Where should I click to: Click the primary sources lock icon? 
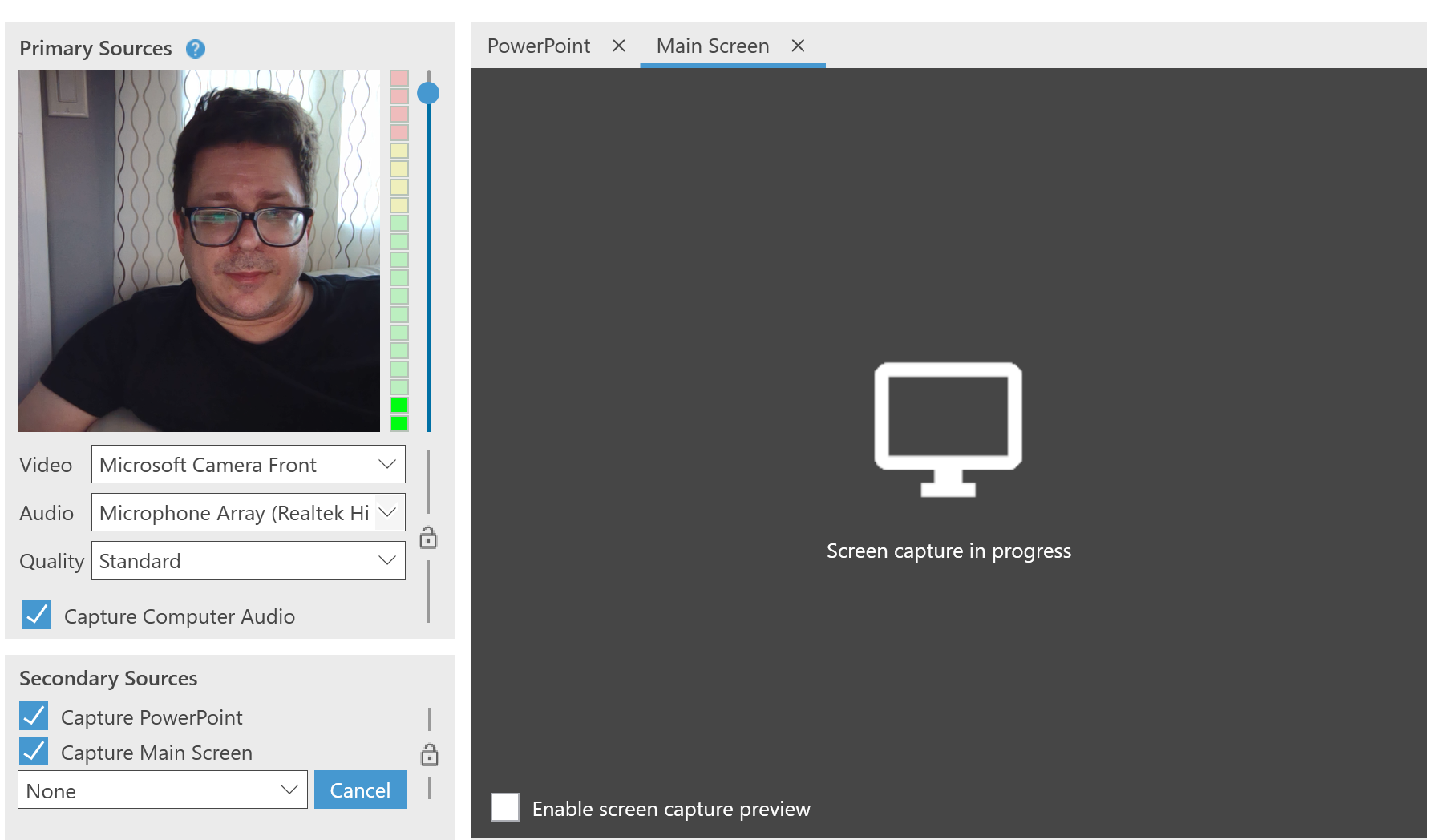coord(428,538)
